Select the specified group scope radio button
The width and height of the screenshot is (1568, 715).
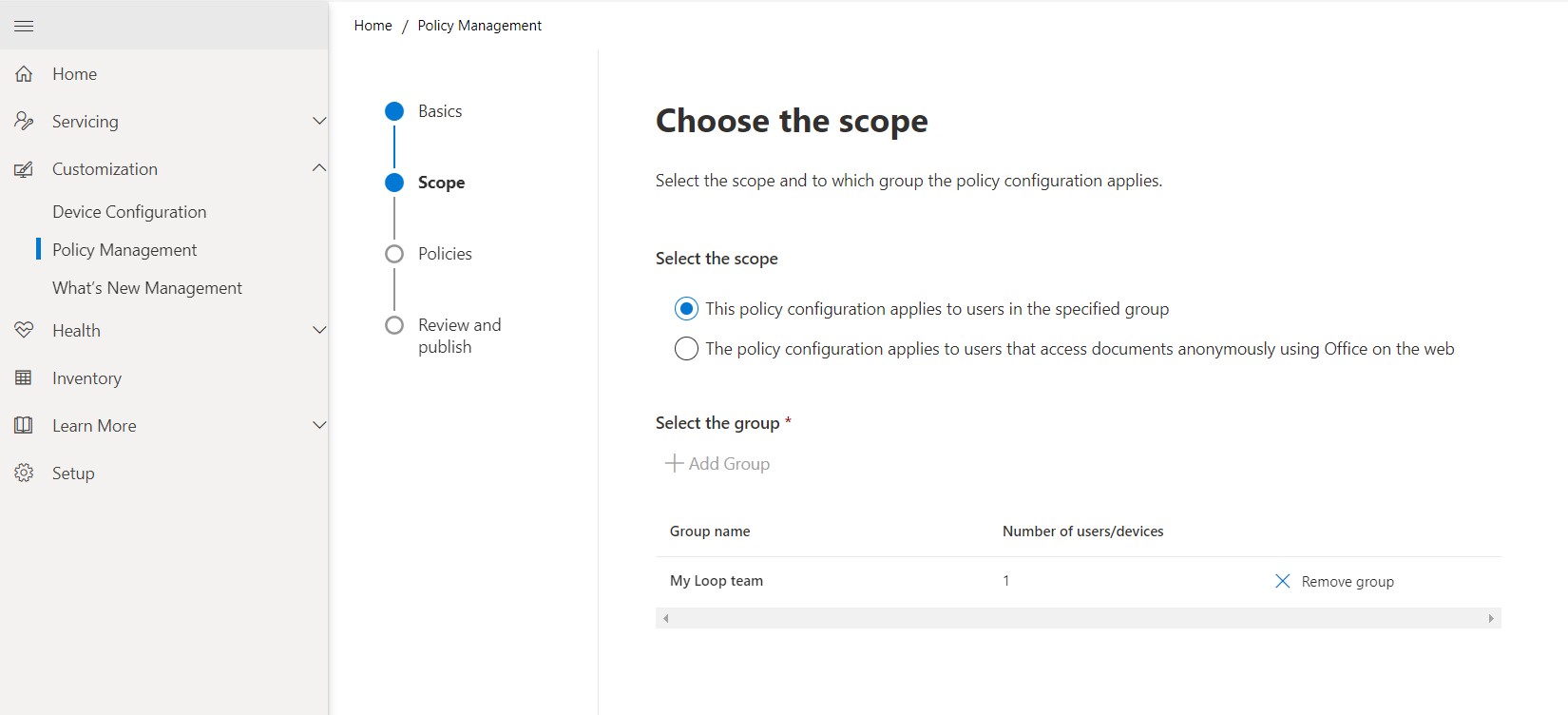(686, 308)
